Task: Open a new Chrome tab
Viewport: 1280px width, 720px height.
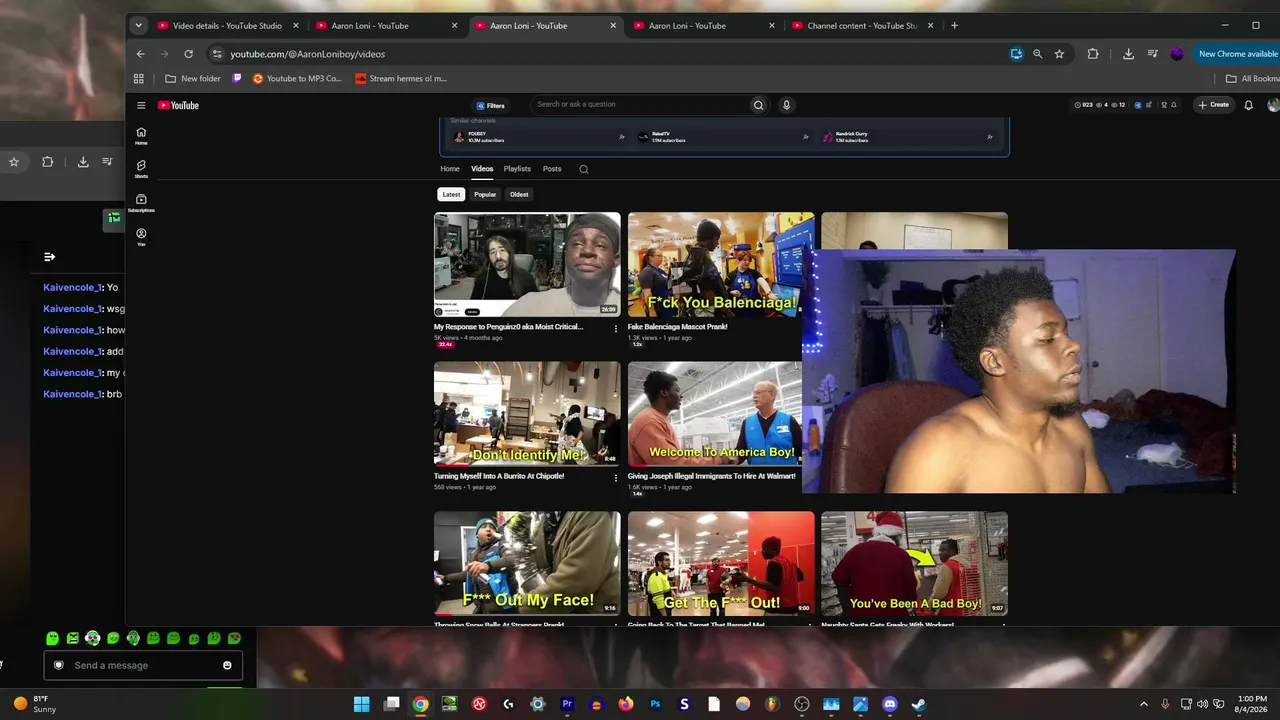Action: [954, 26]
